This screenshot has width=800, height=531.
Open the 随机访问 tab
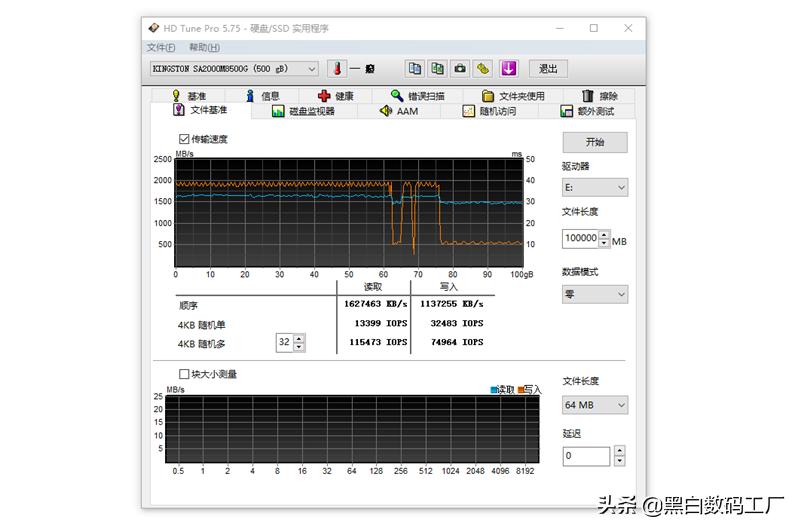click(490, 111)
